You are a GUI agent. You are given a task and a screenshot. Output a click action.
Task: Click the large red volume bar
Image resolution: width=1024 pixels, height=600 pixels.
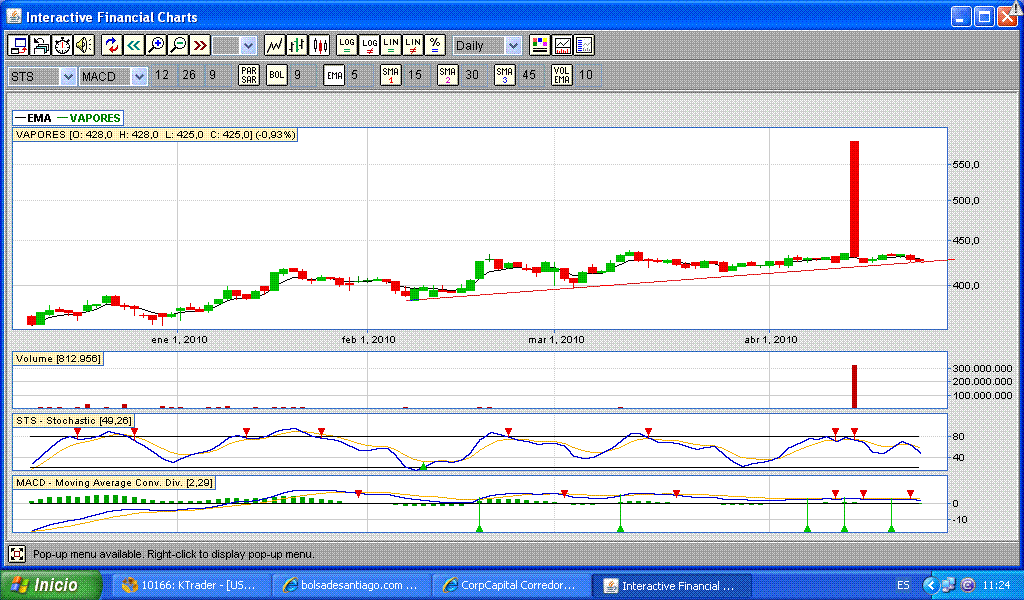[x=854, y=387]
